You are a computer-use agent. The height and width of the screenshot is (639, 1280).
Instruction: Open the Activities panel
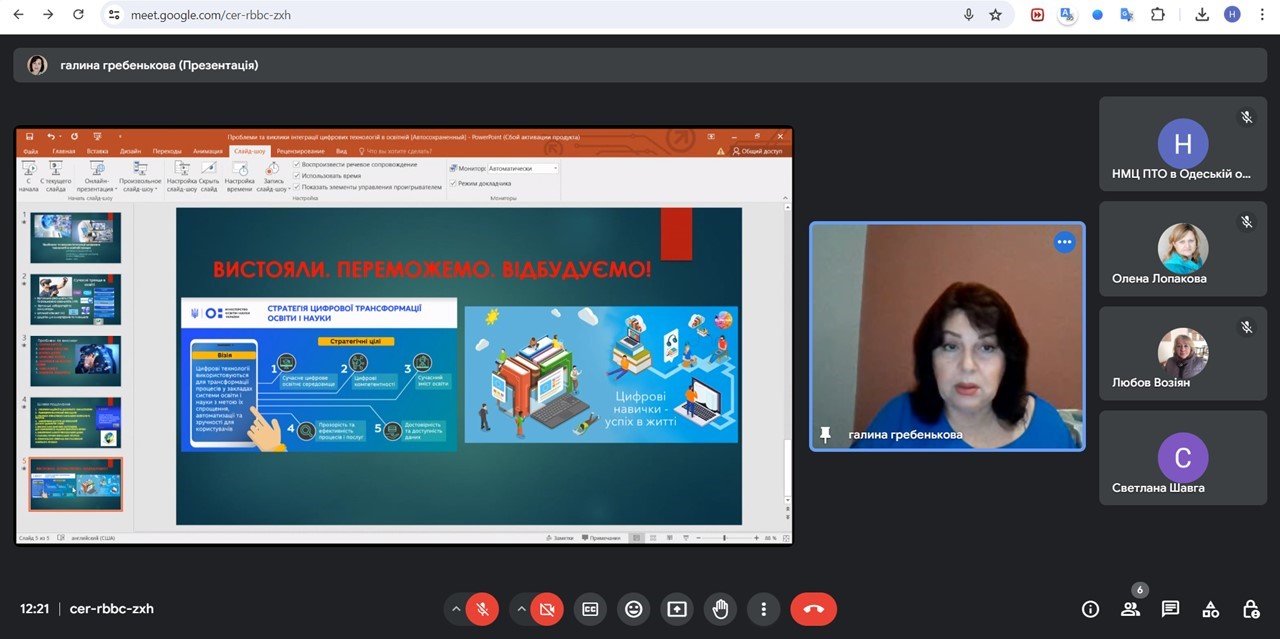(x=1210, y=609)
